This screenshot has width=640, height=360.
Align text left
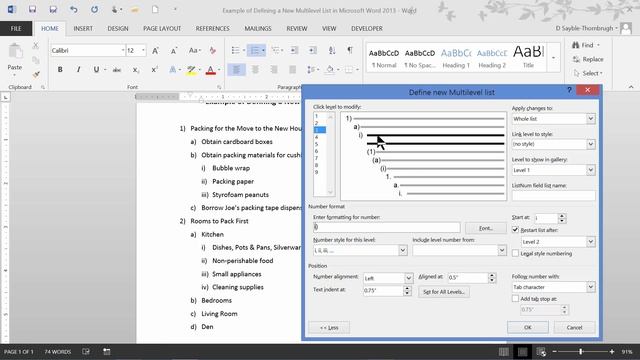coord(236,70)
